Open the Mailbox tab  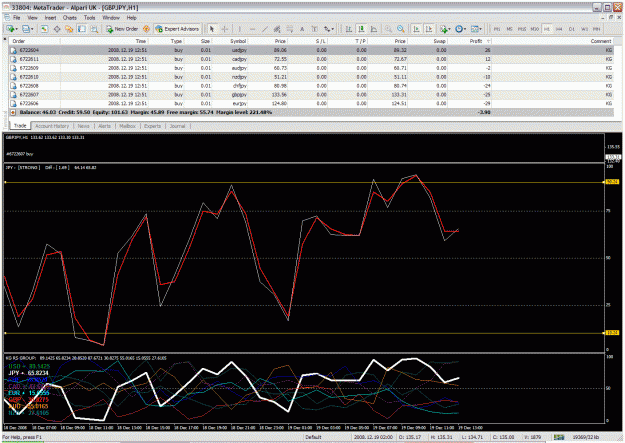click(x=128, y=126)
